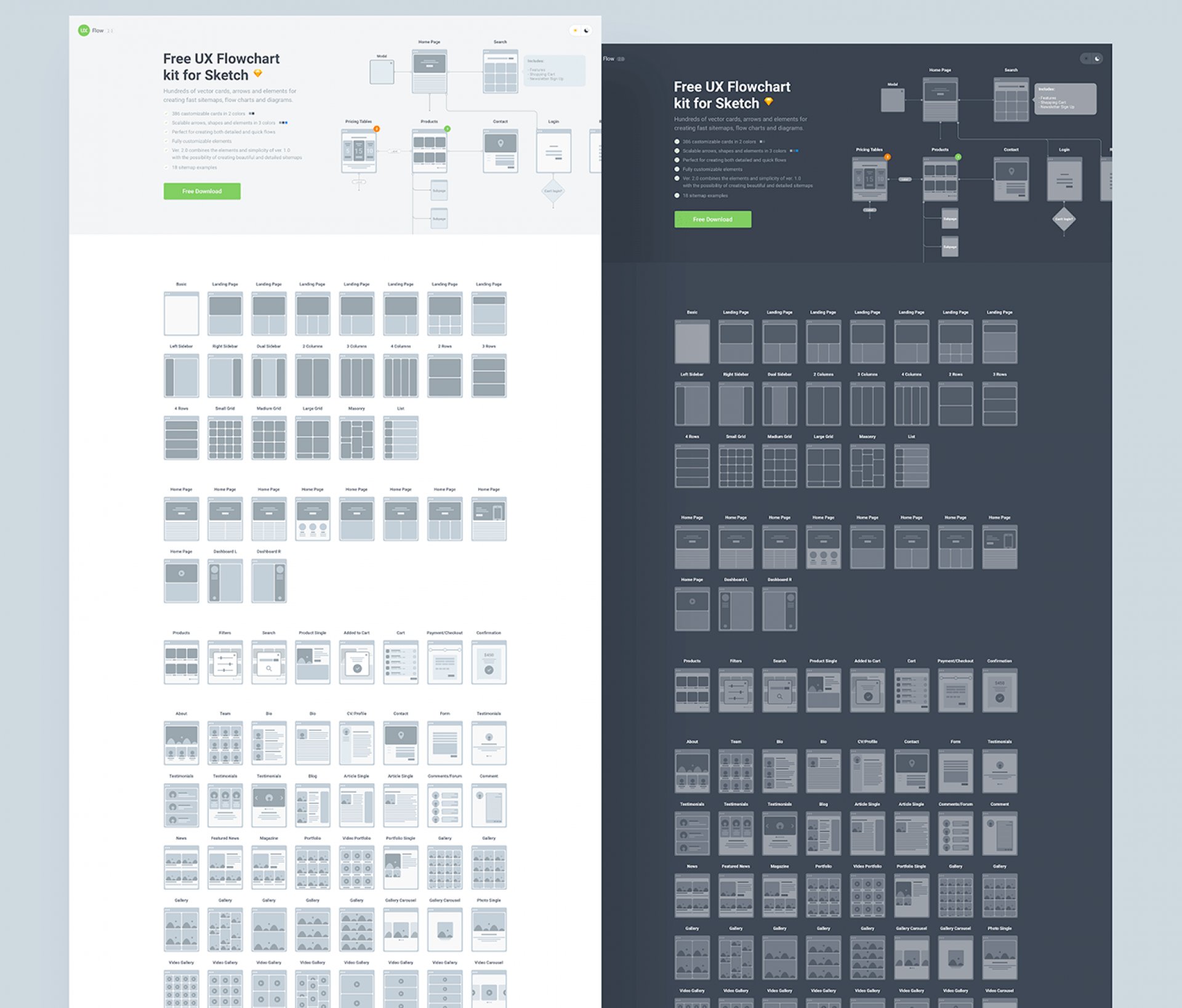Viewport: 1182px width, 1008px height.
Task: Select the Form card on light page
Action: pos(445,743)
